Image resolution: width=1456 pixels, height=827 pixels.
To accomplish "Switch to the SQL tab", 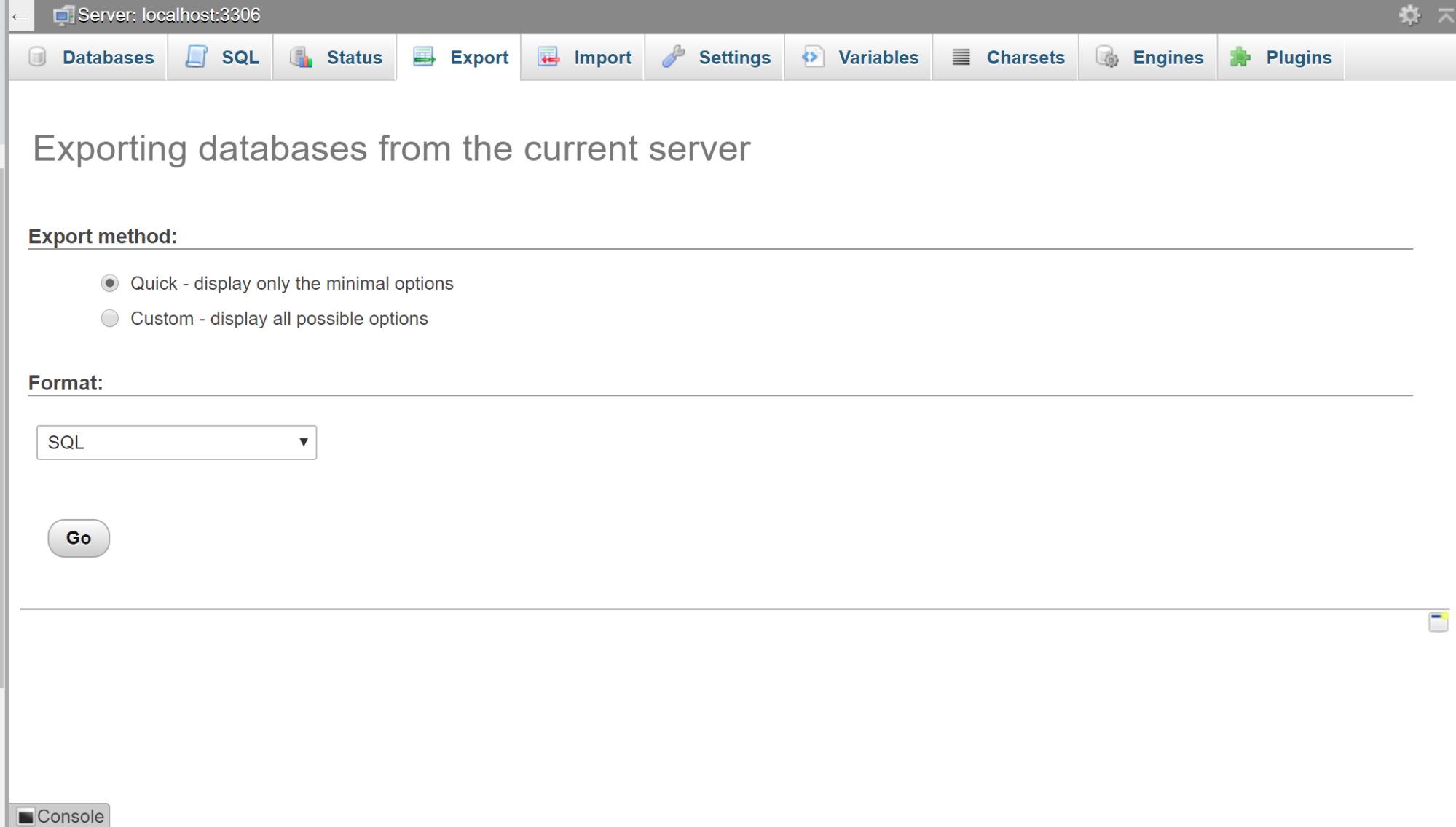I will 220,58.
